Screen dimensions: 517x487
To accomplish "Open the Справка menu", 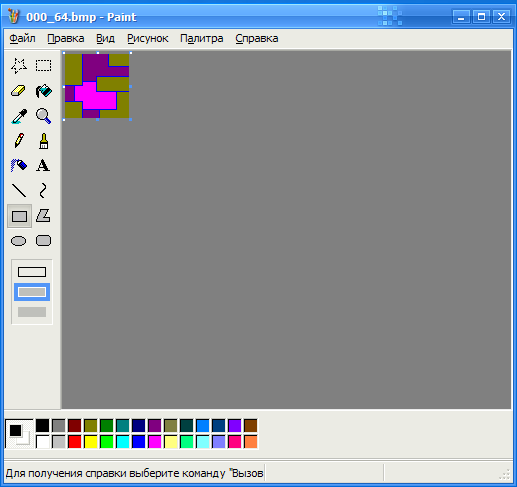I will [257, 38].
